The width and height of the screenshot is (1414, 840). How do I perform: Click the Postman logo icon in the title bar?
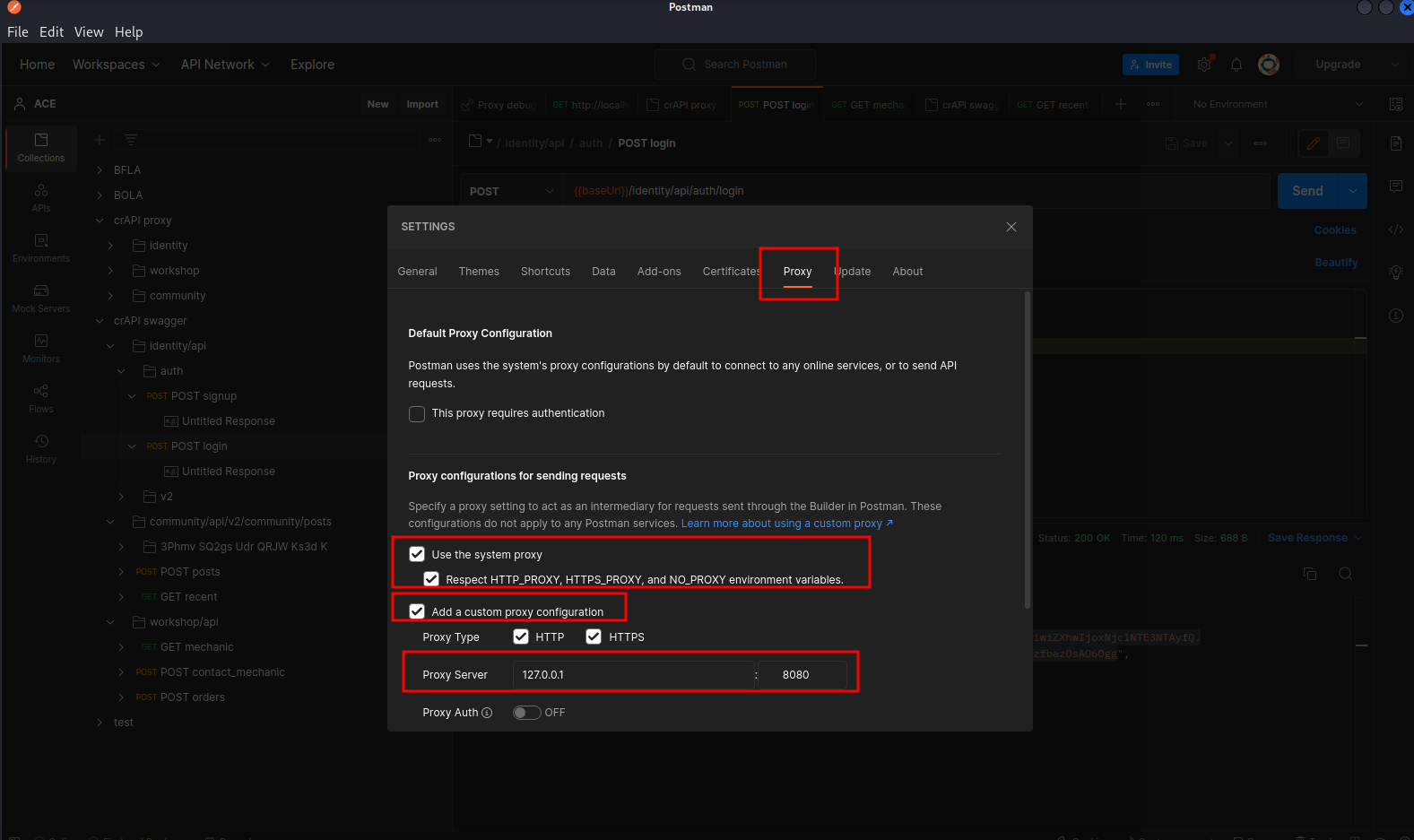tap(14, 7)
